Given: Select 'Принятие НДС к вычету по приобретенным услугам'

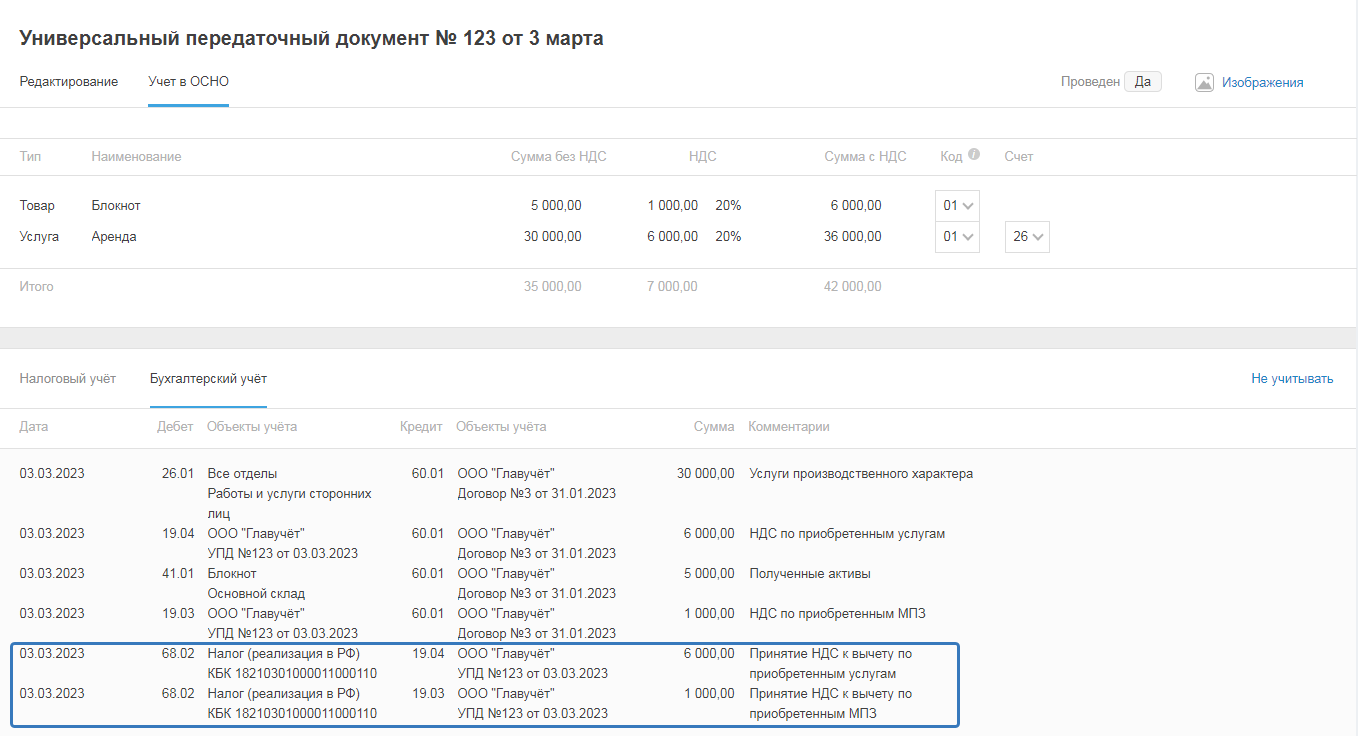Looking at the screenshot, I should pyautogui.click(x=830, y=663).
